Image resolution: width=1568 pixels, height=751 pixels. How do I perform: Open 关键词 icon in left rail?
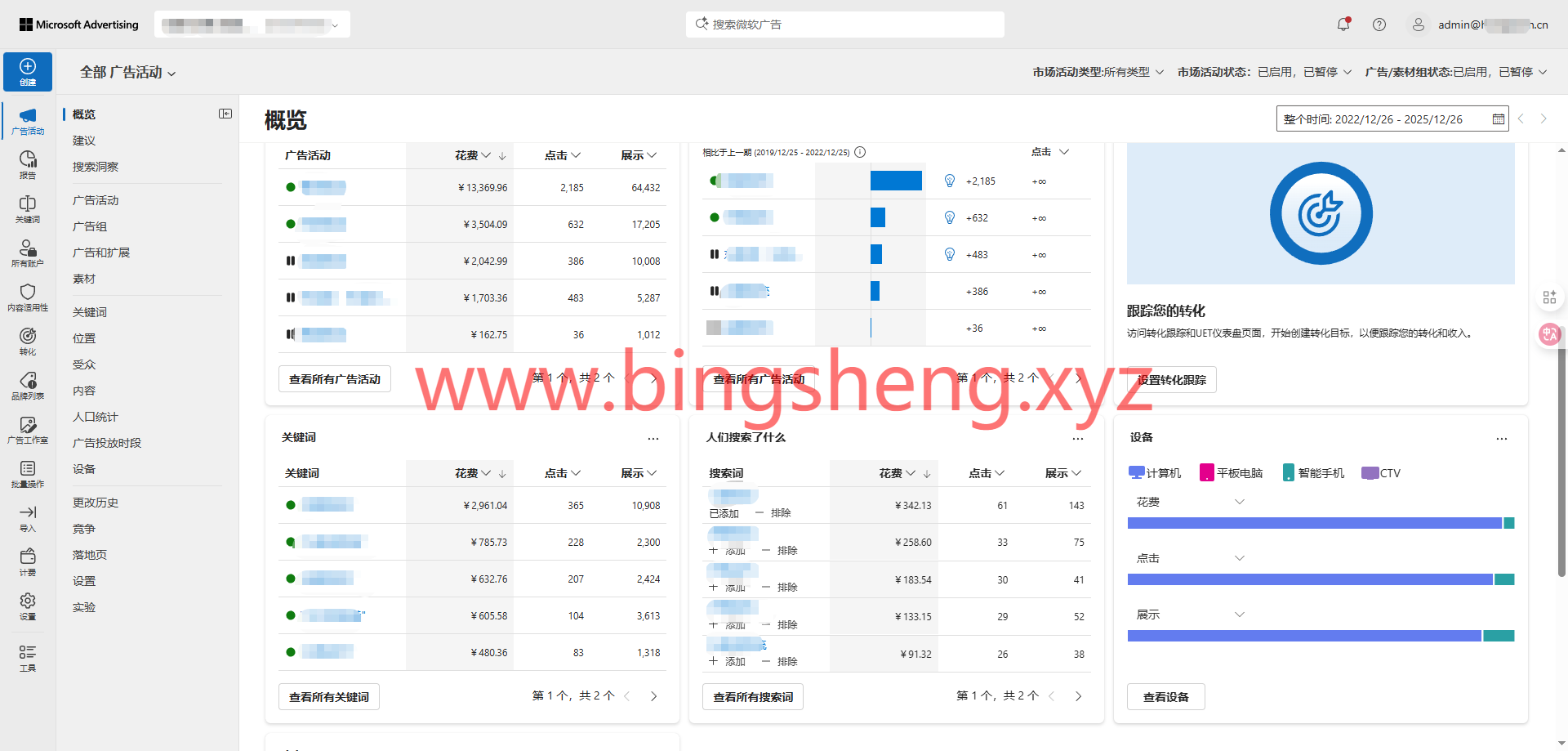28,208
